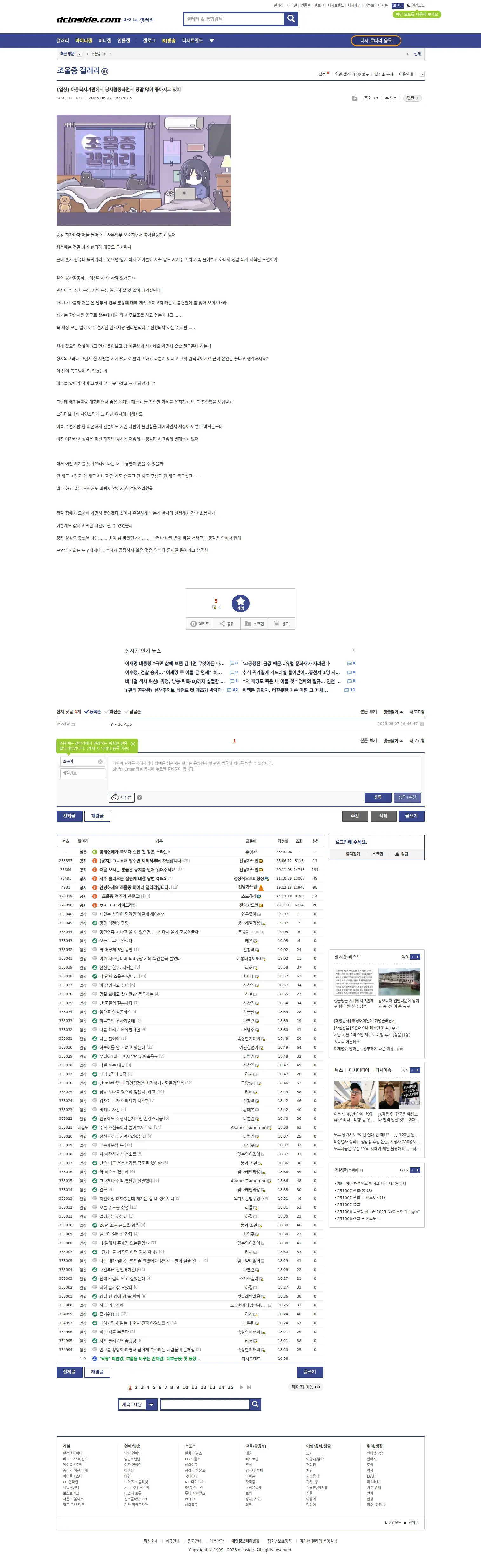
Task: Open the 본문 보기 link in the comment header
Action: [368, 711]
